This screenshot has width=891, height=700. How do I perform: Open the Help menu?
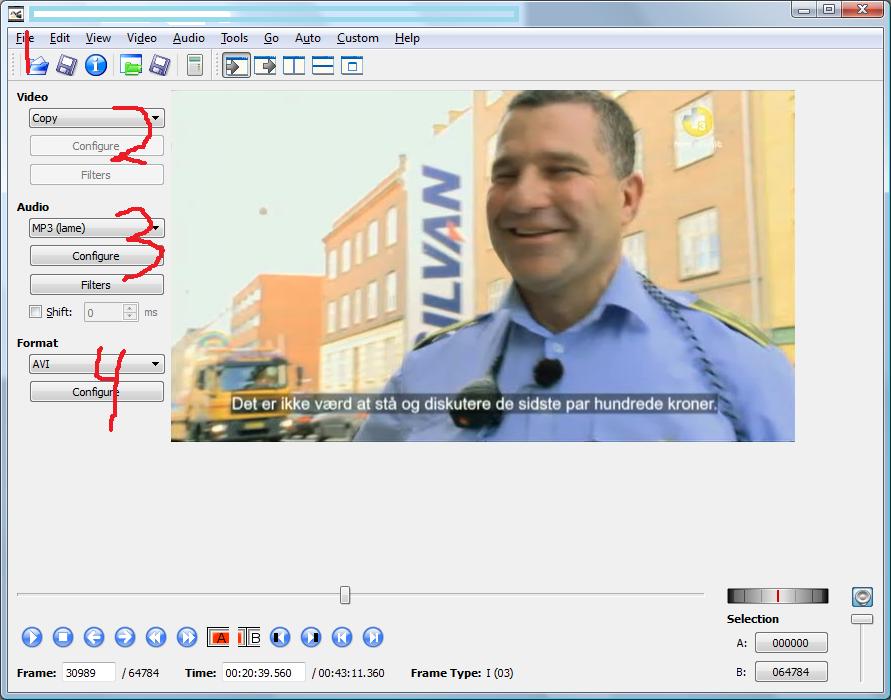[407, 38]
